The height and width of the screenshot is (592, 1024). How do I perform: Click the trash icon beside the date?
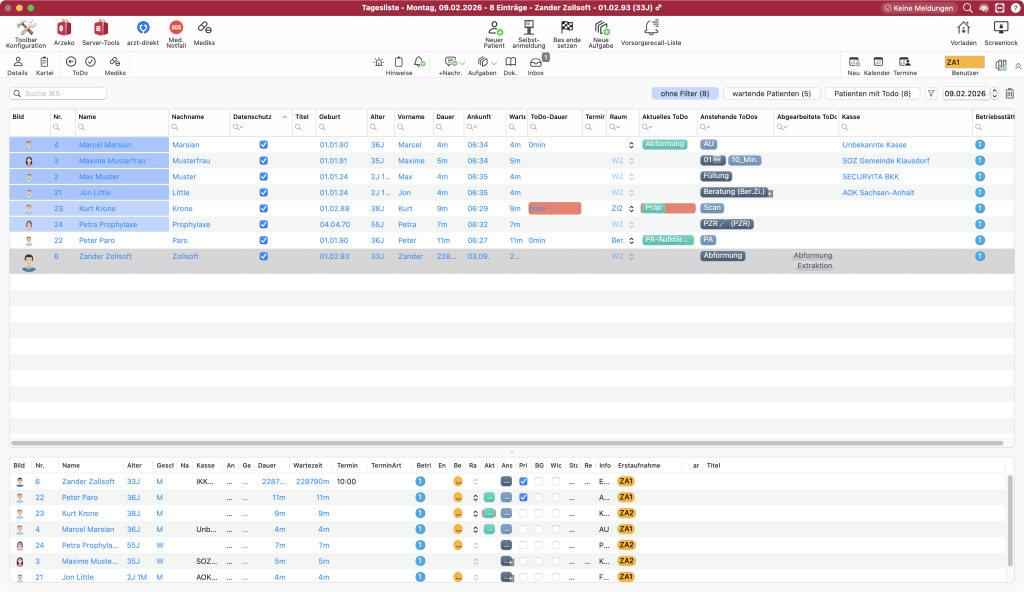[x=1009, y=94]
